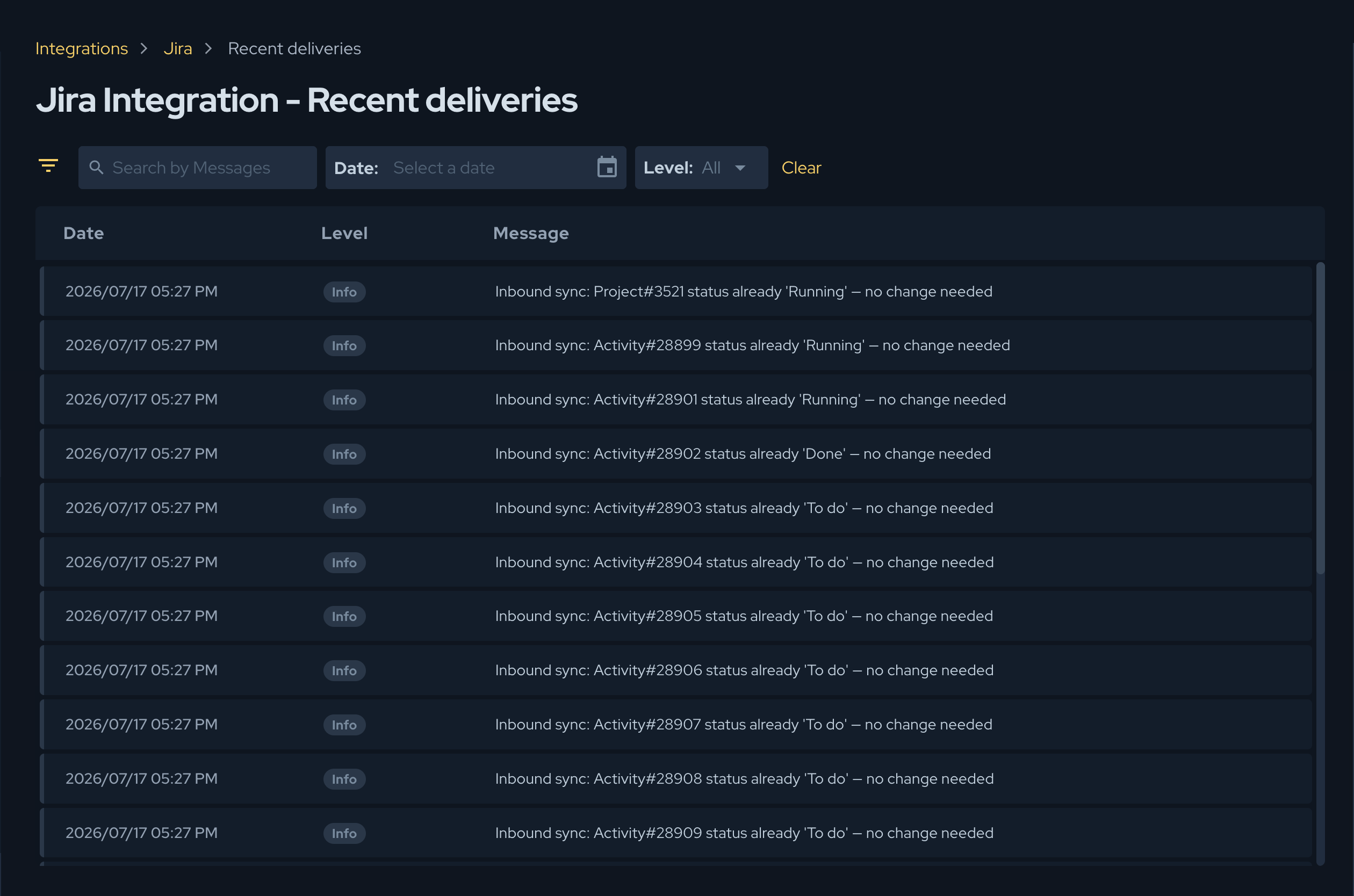Click the Info badge for Project#3521
Viewport: 1354px width, 896px height.
point(344,292)
